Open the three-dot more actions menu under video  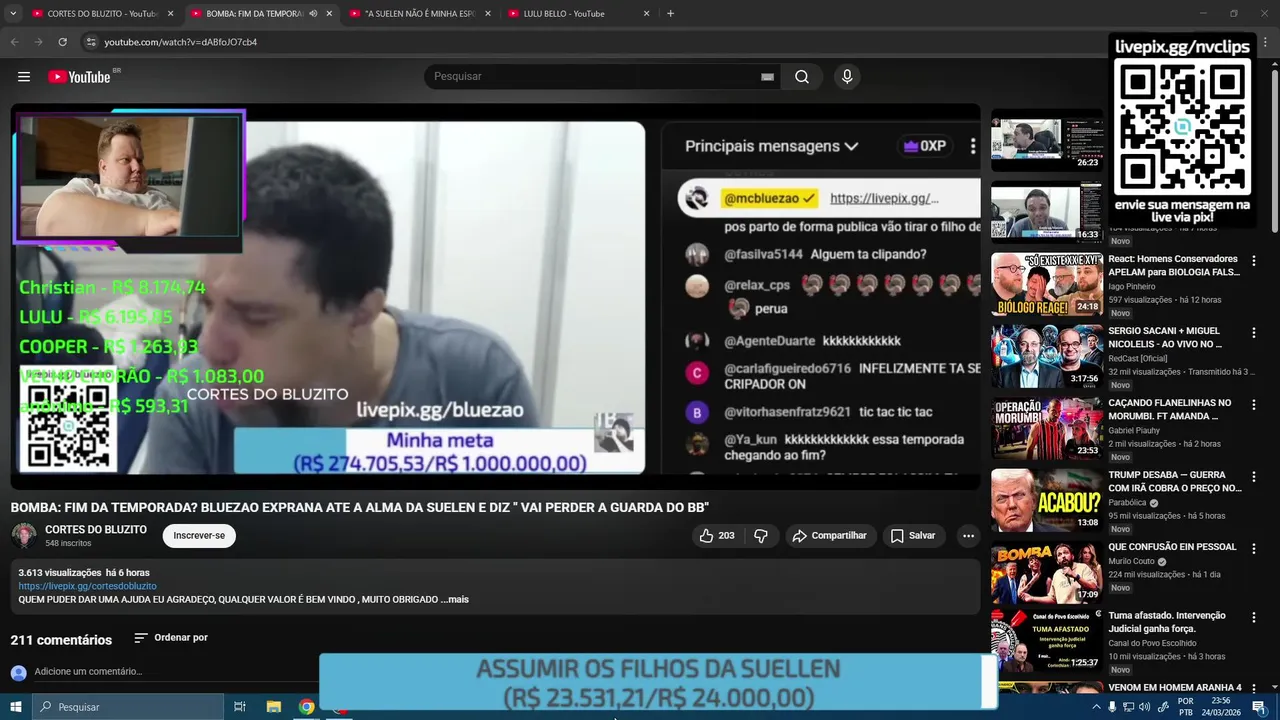[968, 536]
